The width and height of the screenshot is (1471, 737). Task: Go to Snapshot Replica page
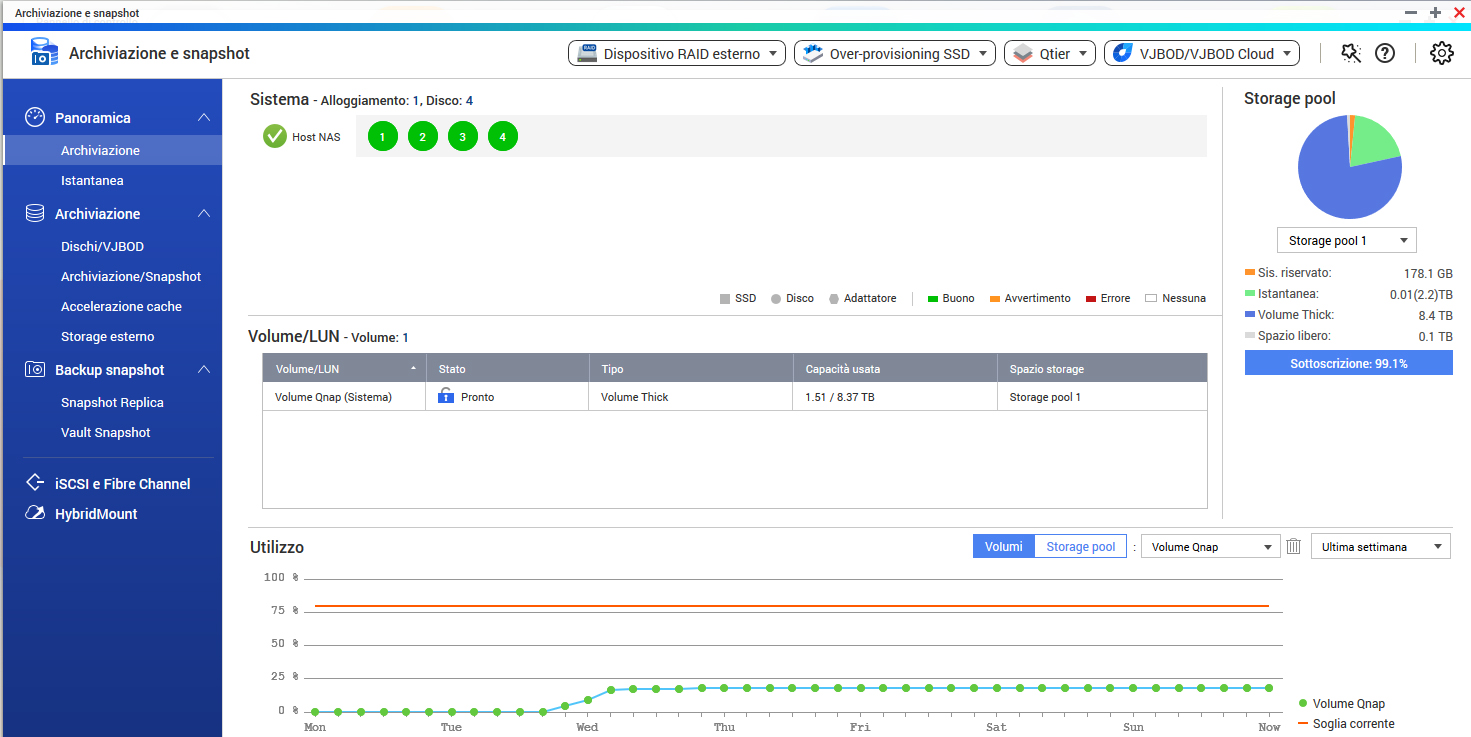(112, 403)
